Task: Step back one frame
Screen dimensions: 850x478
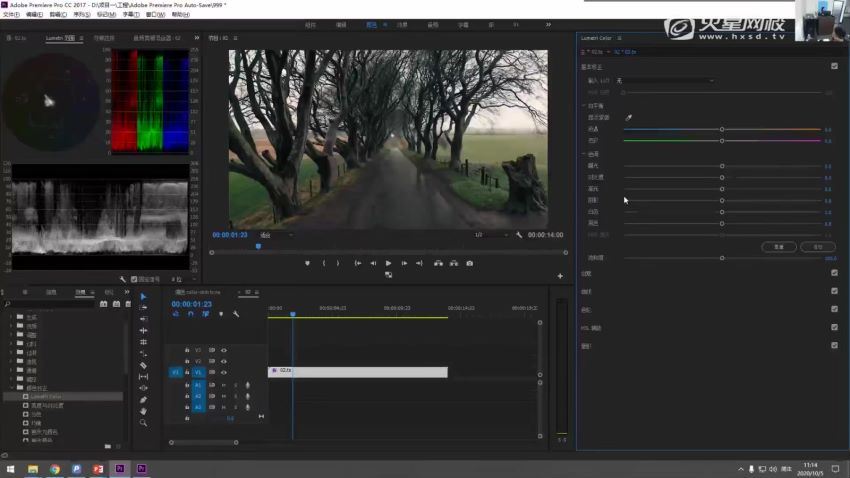Action: coord(373,263)
